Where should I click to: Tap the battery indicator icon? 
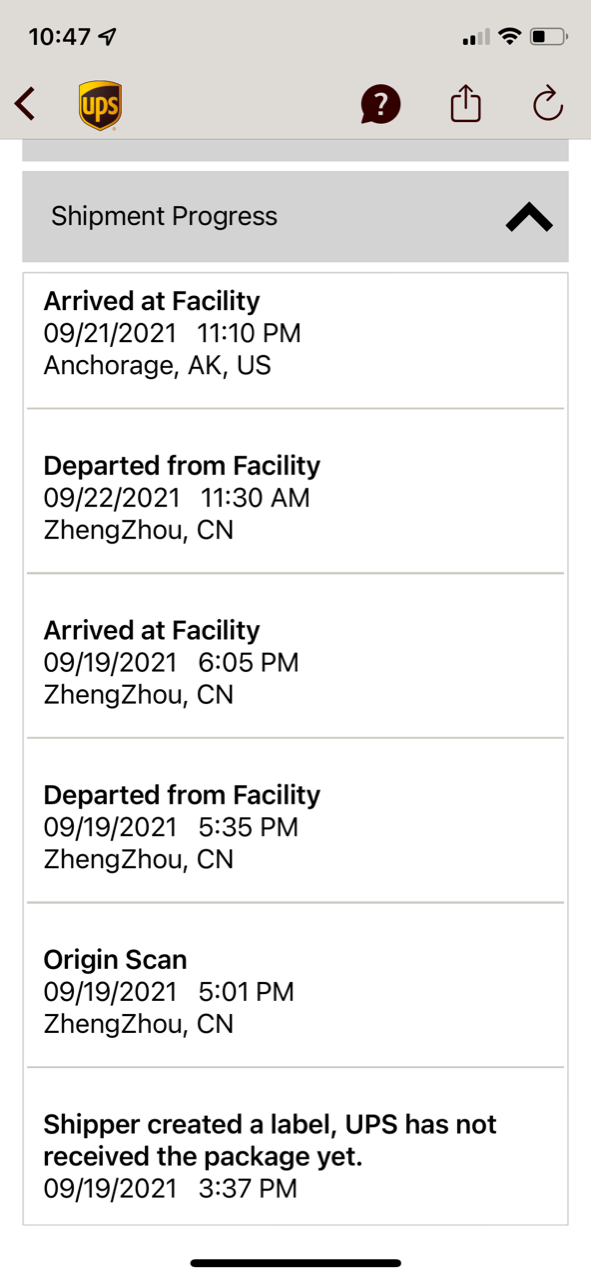[x=548, y=38]
